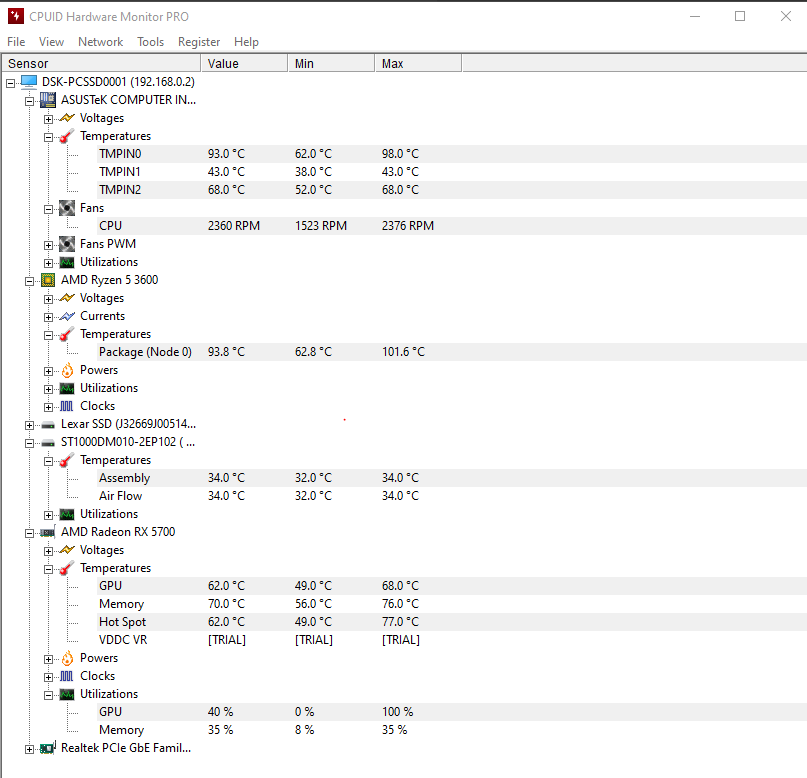Expand the Lexar SSD node
This screenshot has width=807, height=778.
(x=29, y=425)
